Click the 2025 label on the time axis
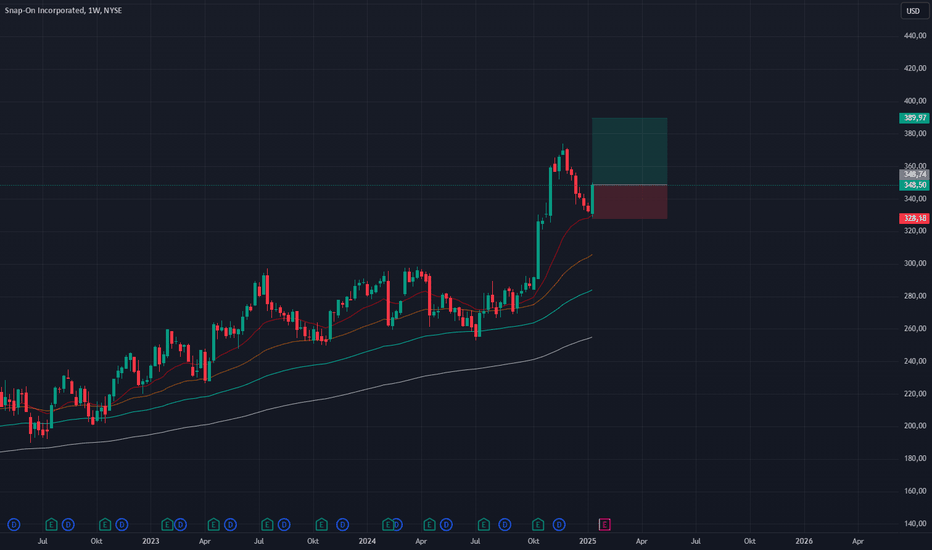This screenshot has height=550, width=932. [x=587, y=541]
